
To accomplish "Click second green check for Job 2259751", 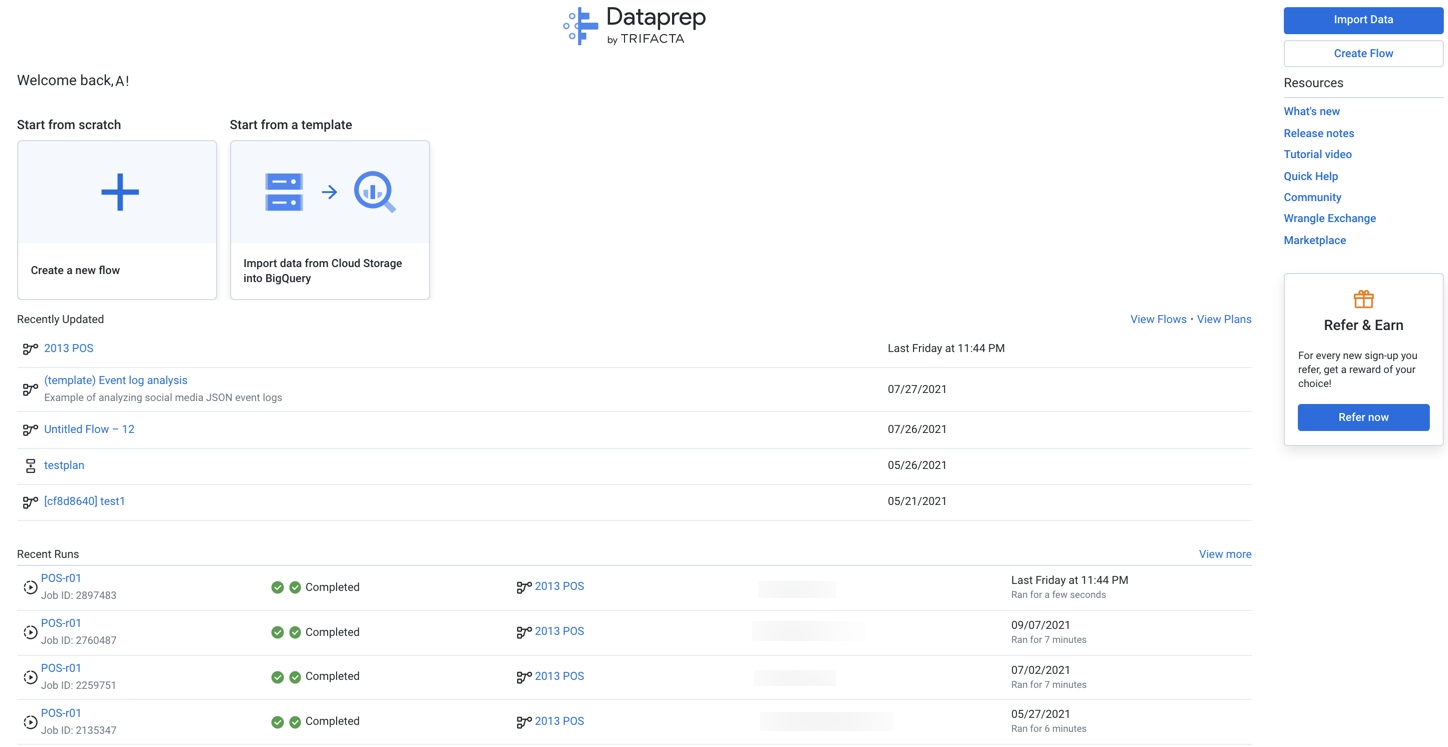I will click(x=295, y=677).
